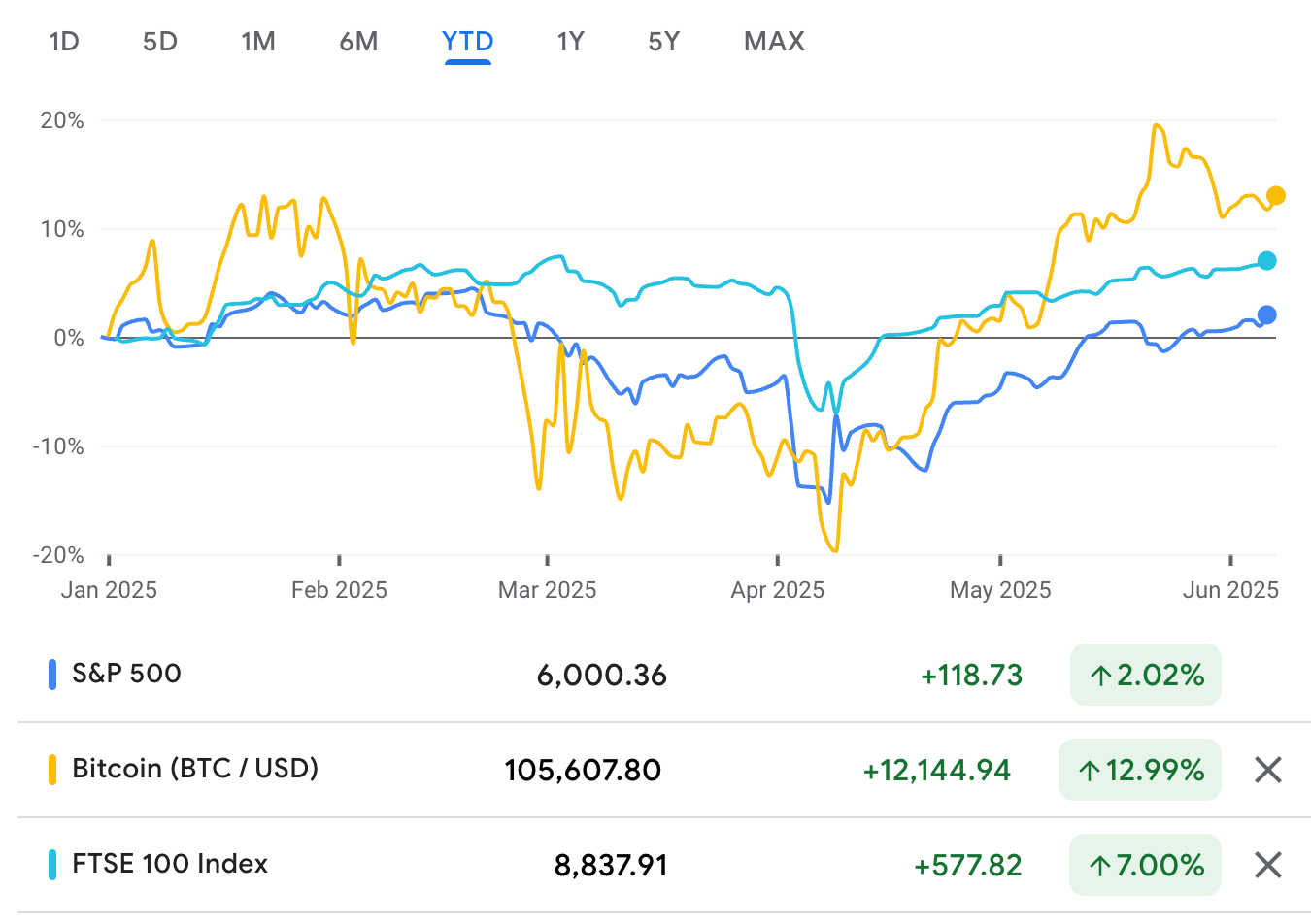The image size is (1311, 924).
Task: Choose the 1M range tab
Action: point(258,42)
